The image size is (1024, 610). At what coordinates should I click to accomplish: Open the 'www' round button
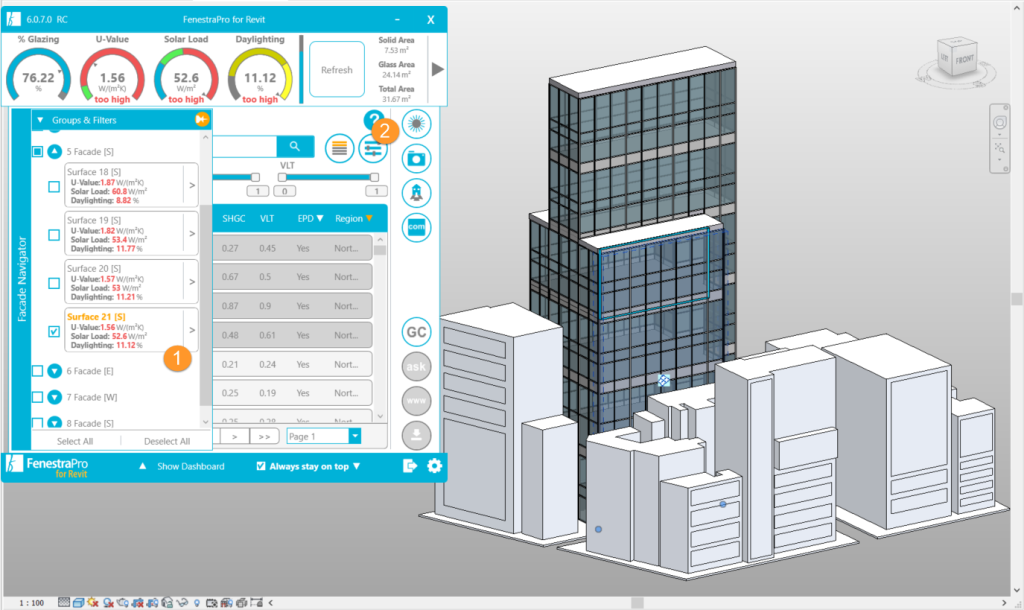coord(416,400)
